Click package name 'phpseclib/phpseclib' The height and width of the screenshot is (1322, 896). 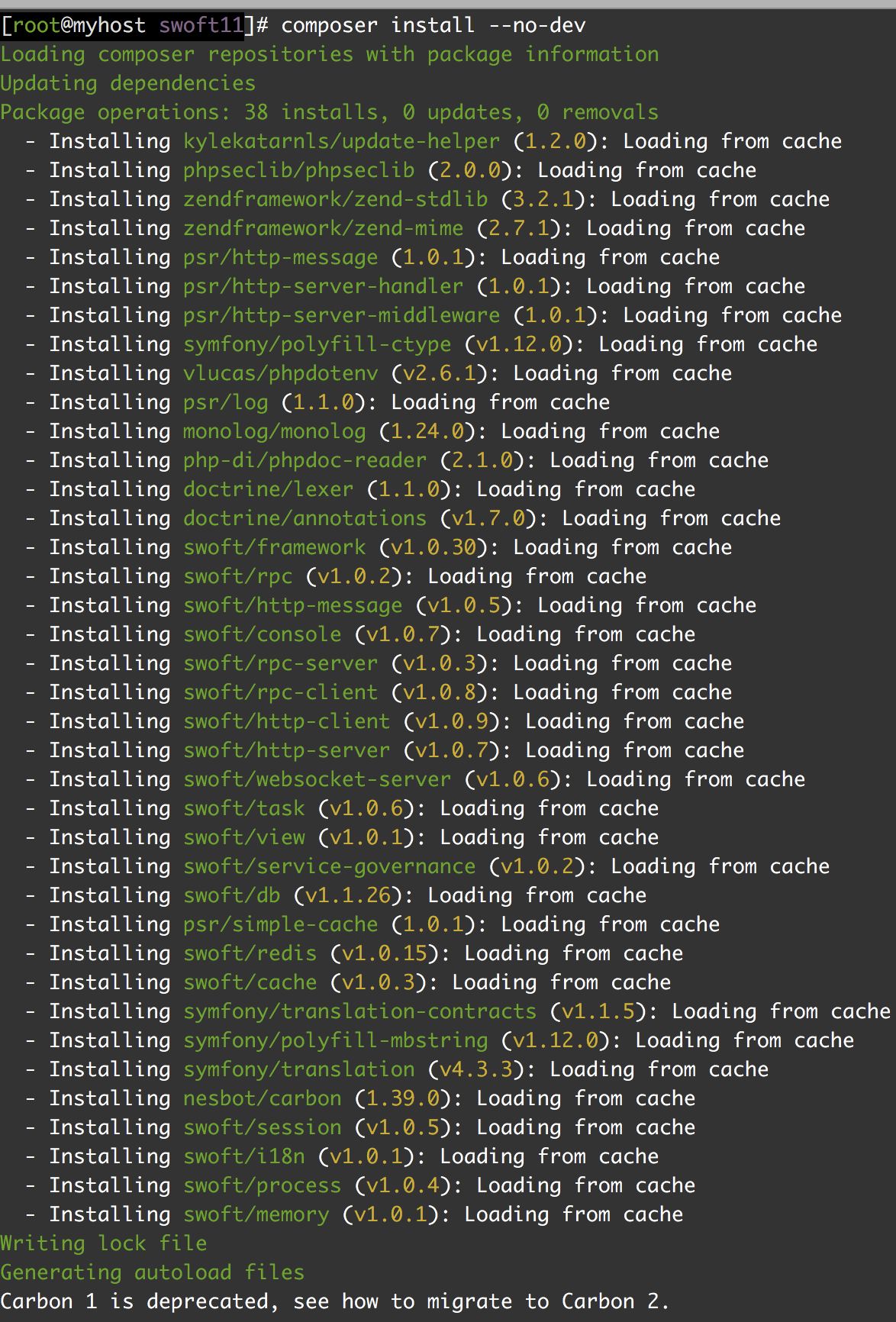(x=299, y=171)
